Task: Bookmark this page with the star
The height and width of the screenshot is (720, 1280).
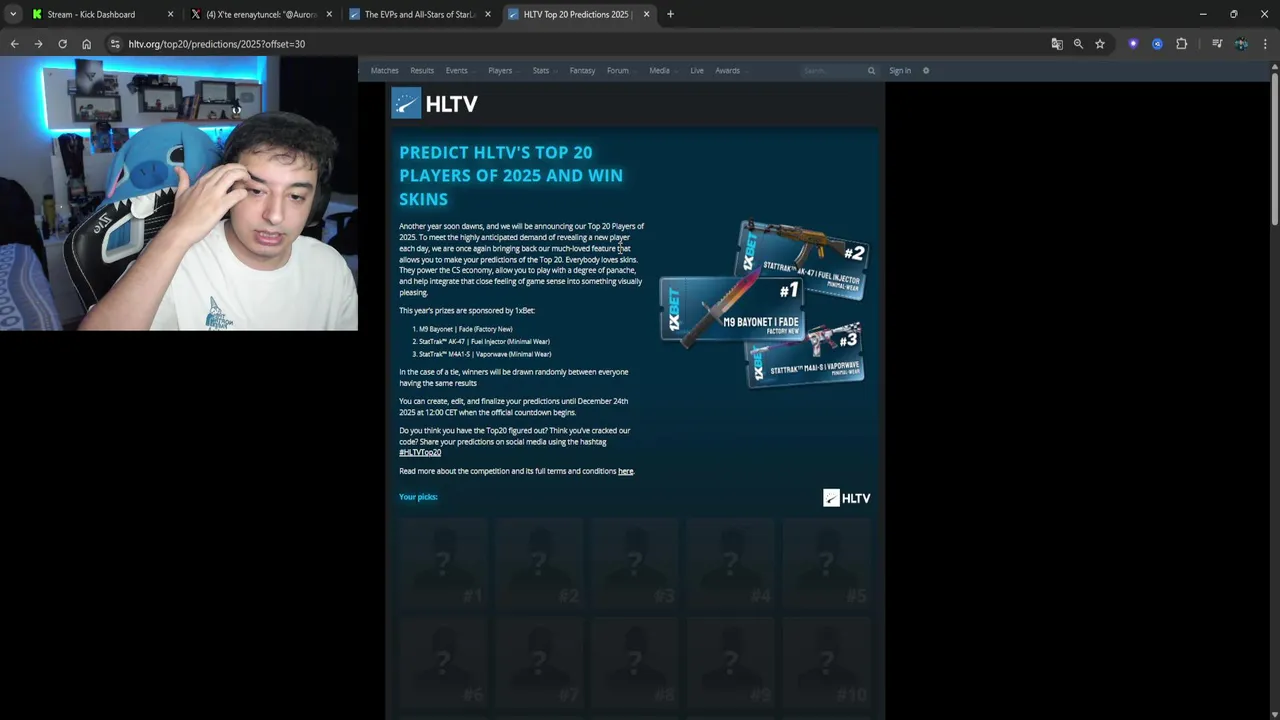Action: tap(1100, 44)
